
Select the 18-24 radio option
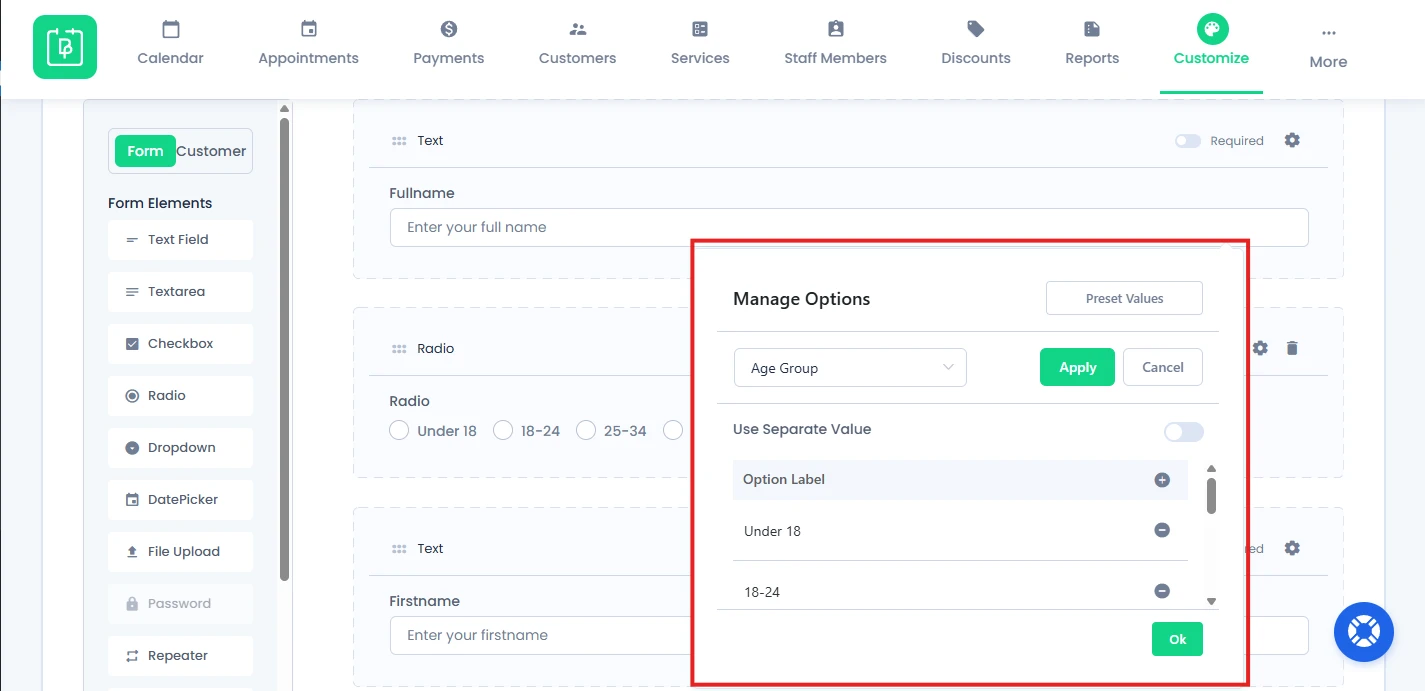click(x=503, y=431)
